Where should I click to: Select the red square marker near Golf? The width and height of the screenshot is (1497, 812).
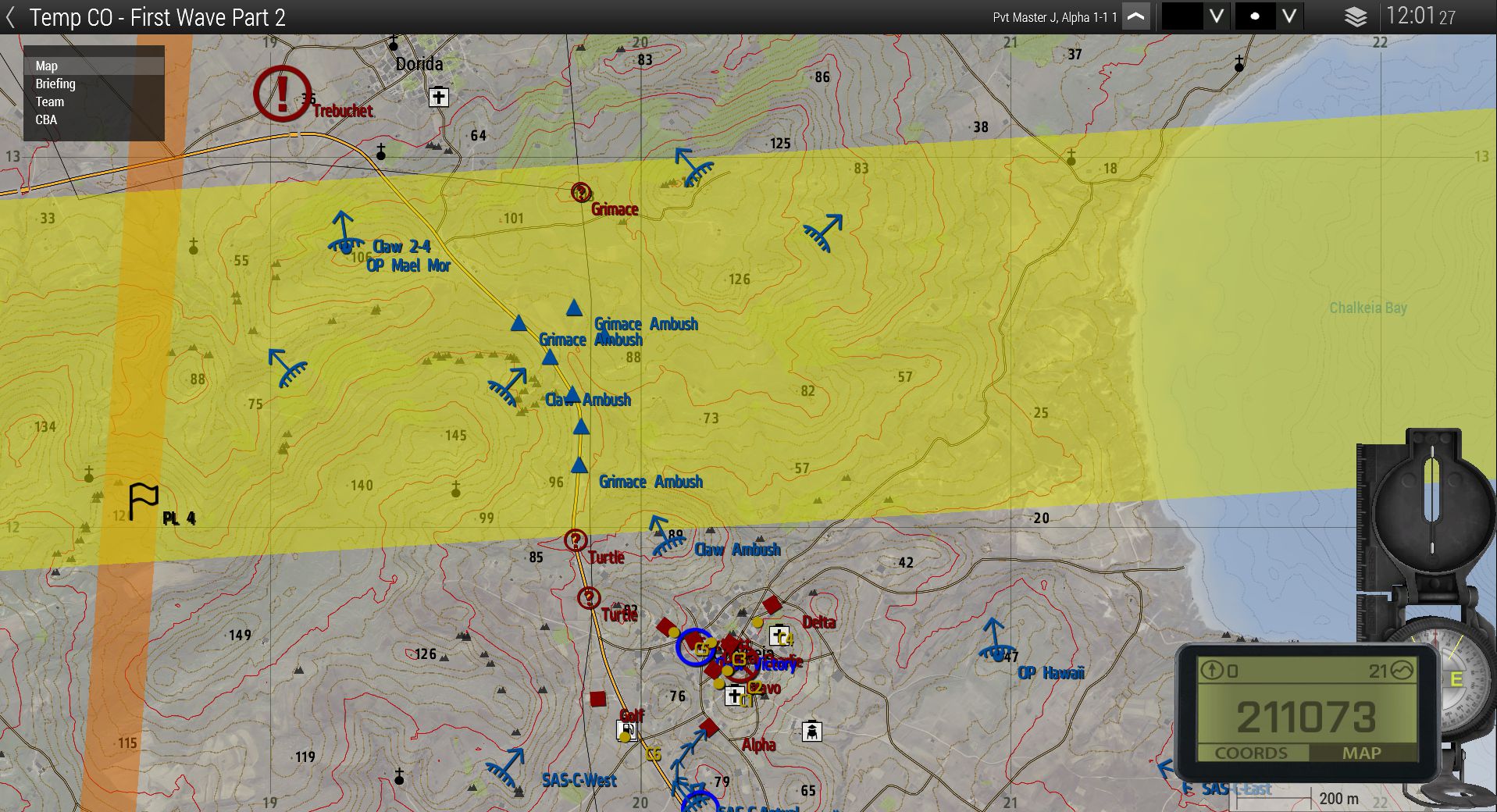coord(598,698)
